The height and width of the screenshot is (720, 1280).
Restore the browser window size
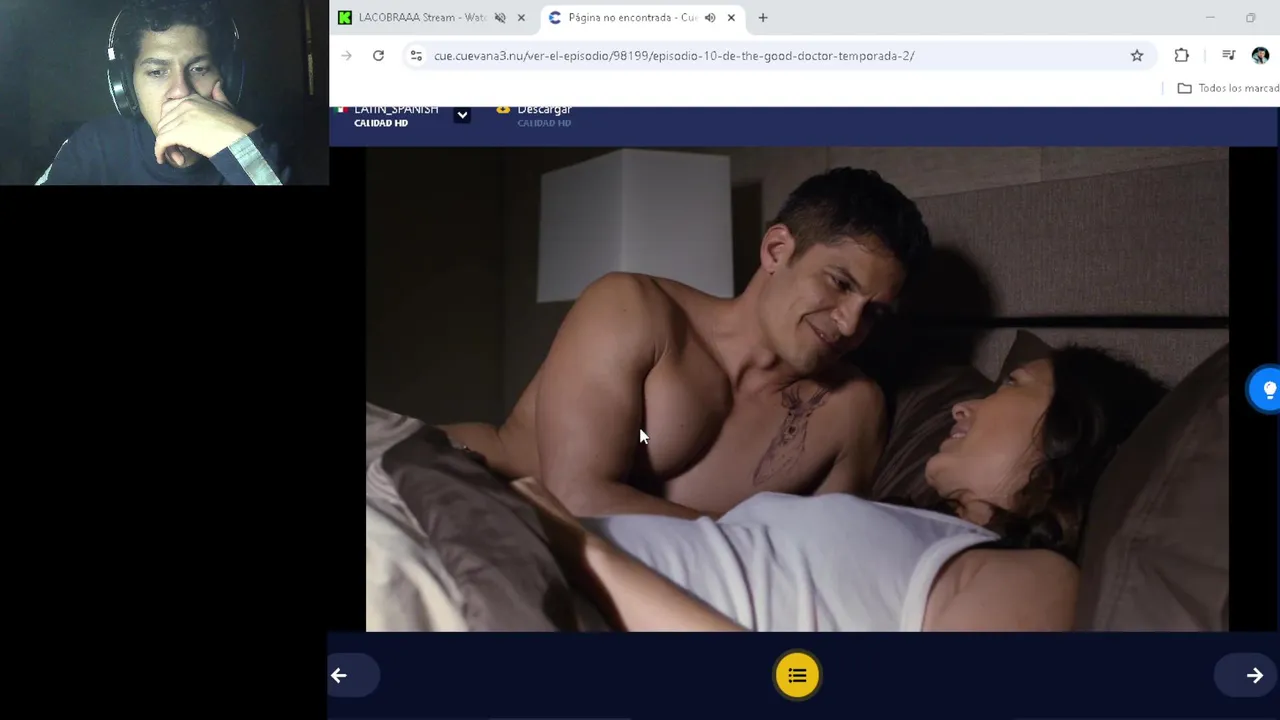1251,17
